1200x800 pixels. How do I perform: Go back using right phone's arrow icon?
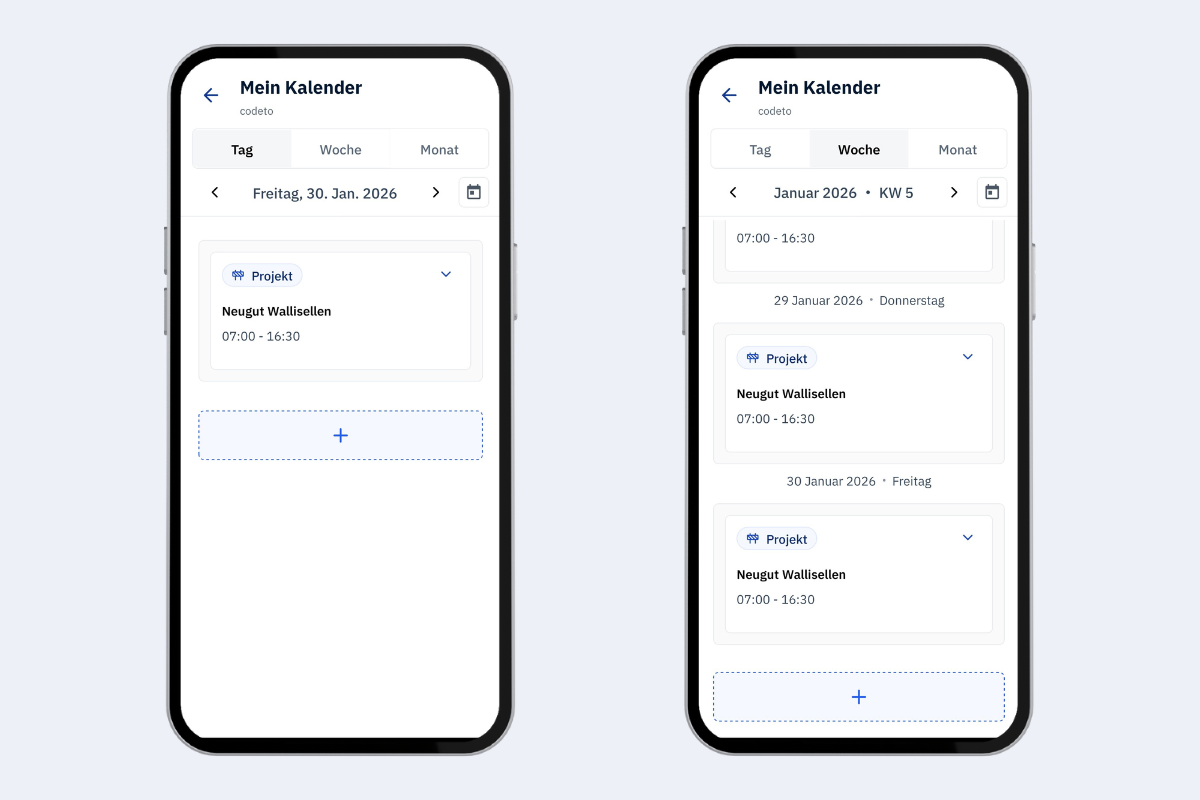pos(729,95)
